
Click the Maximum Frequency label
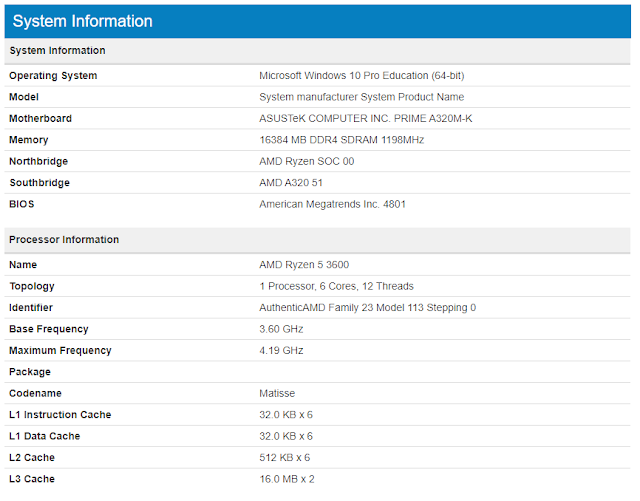point(60,351)
